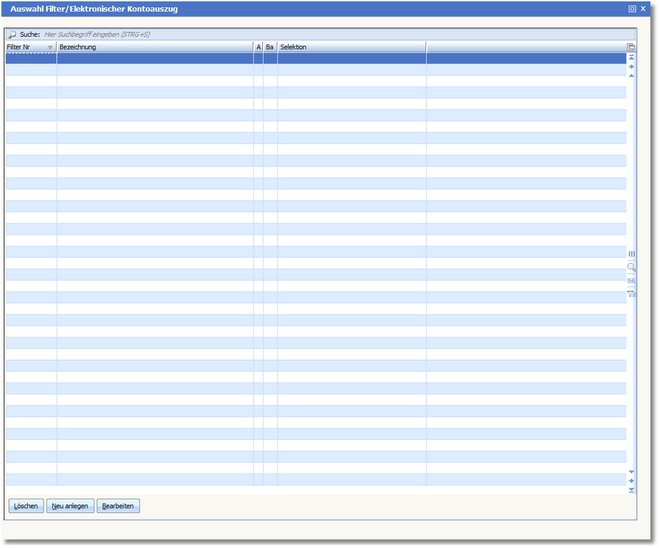This screenshot has width=659, height=548.
Task: Click page-down diamond arrow near bottom right
Action: tap(631, 480)
